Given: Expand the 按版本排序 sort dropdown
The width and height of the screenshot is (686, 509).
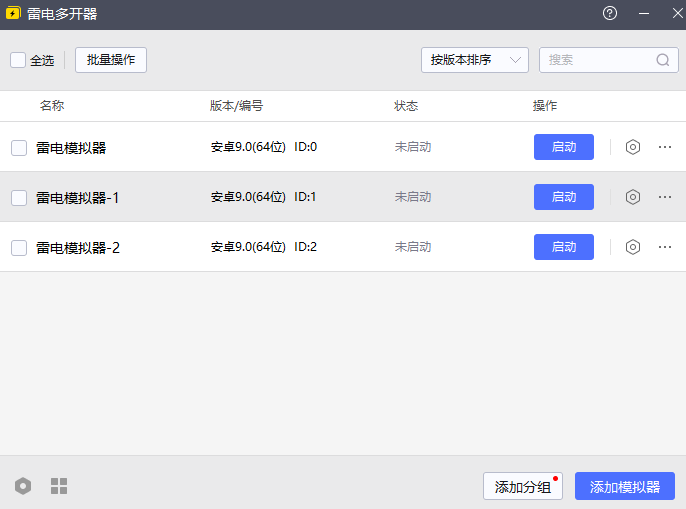Looking at the screenshot, I should [x=475, y=60].
